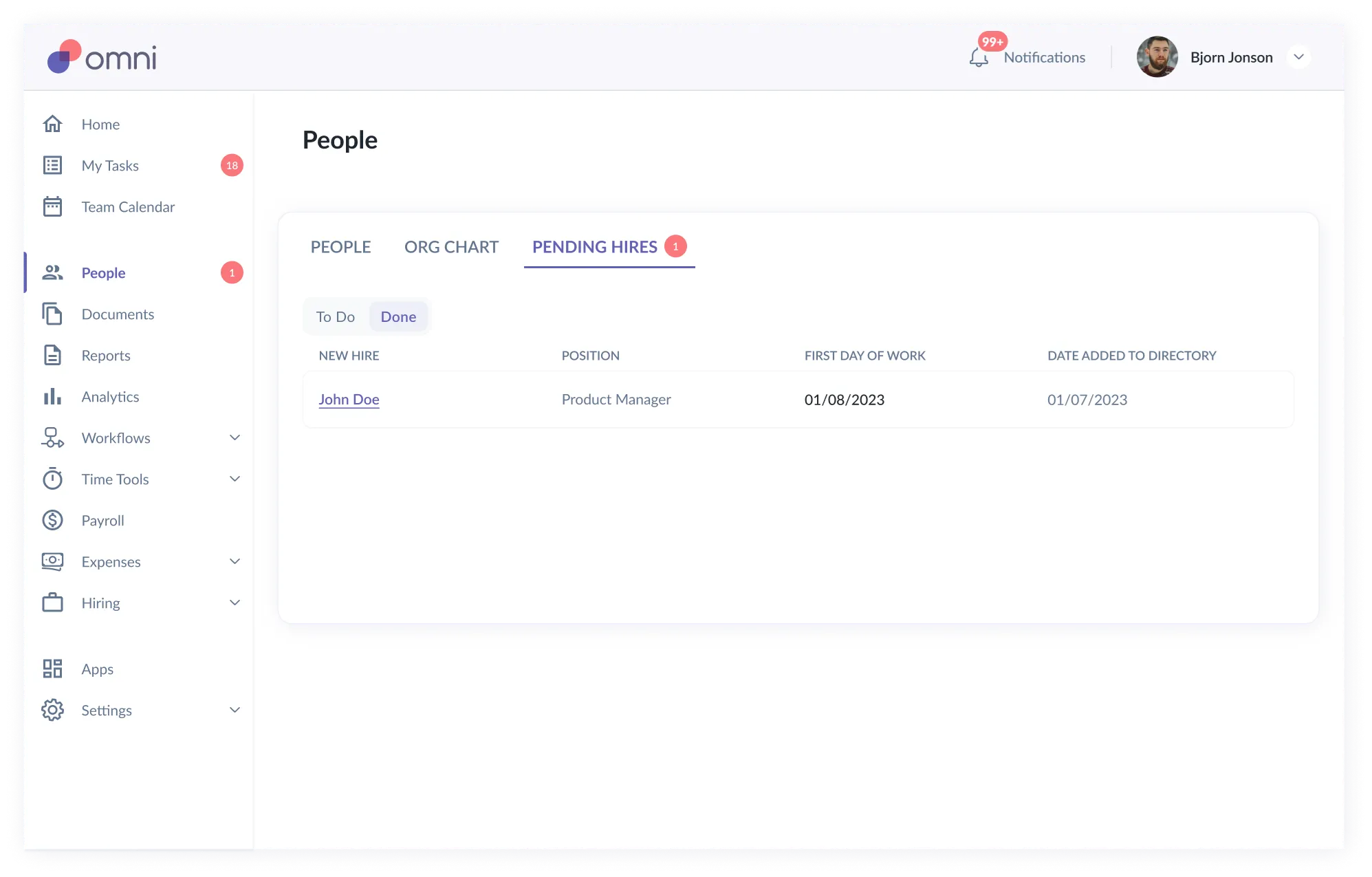Expand the Hiring section chevron
This screenshot has width=1372, height=877.
(235, 603)
